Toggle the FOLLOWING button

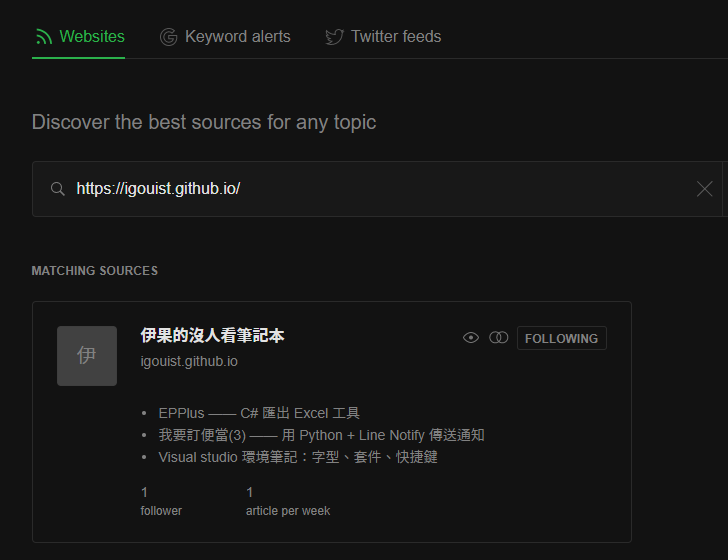click(562, 338)
